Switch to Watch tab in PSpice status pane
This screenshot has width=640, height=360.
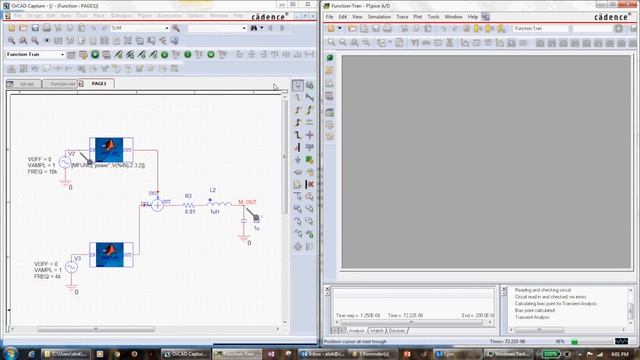(x=376, y=331)
